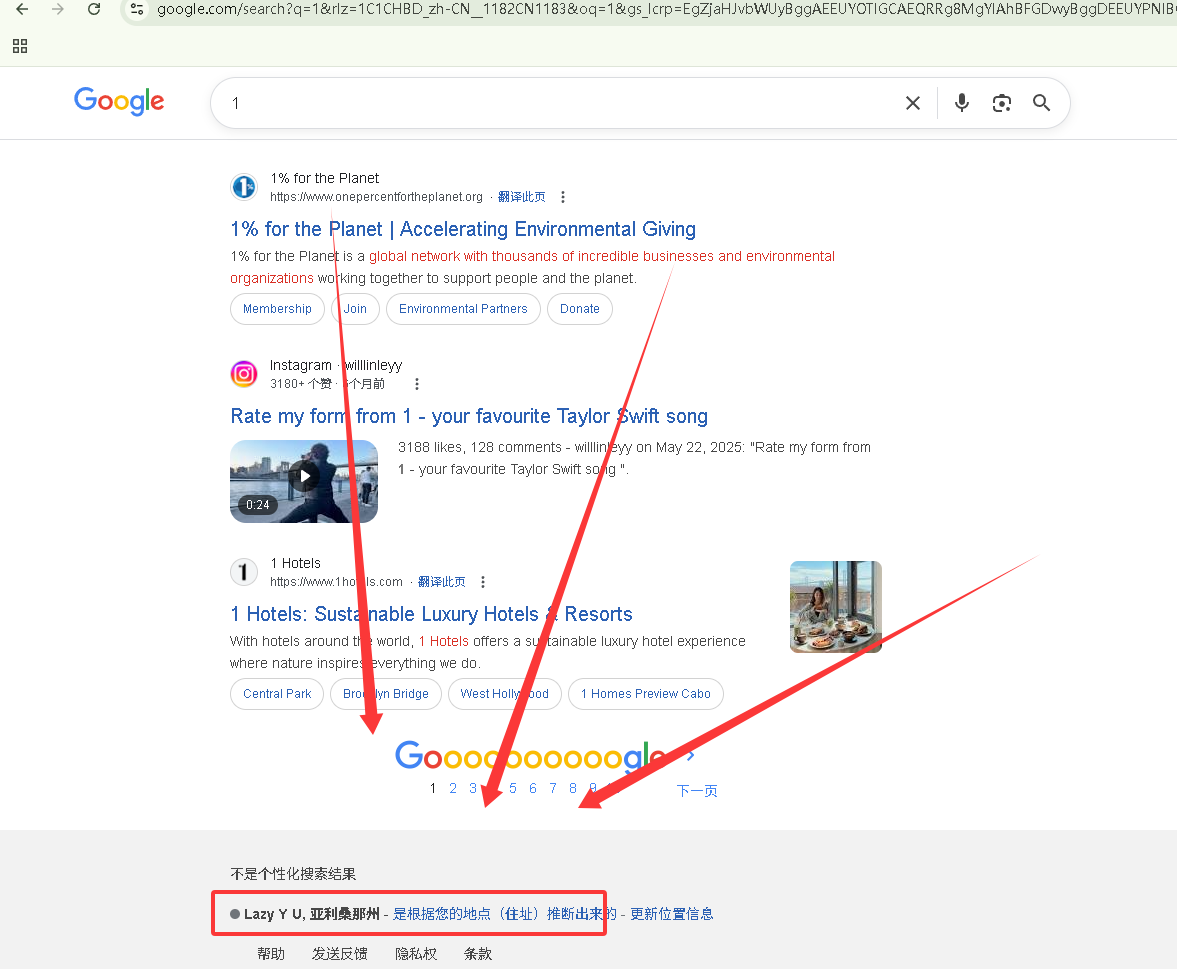Open the Donate sitelink chip
1177x969 pixels.
579,308
